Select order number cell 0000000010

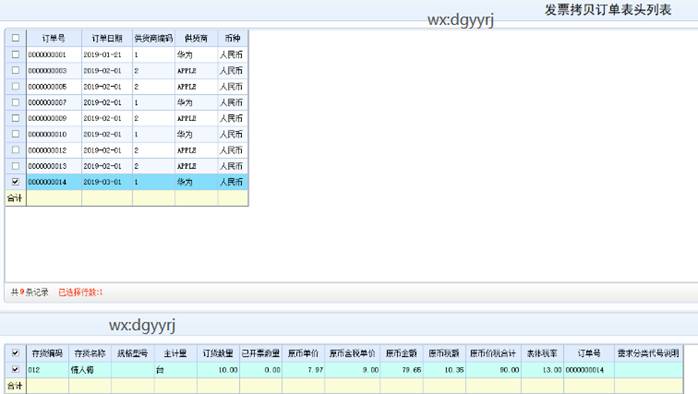(54, 134)
